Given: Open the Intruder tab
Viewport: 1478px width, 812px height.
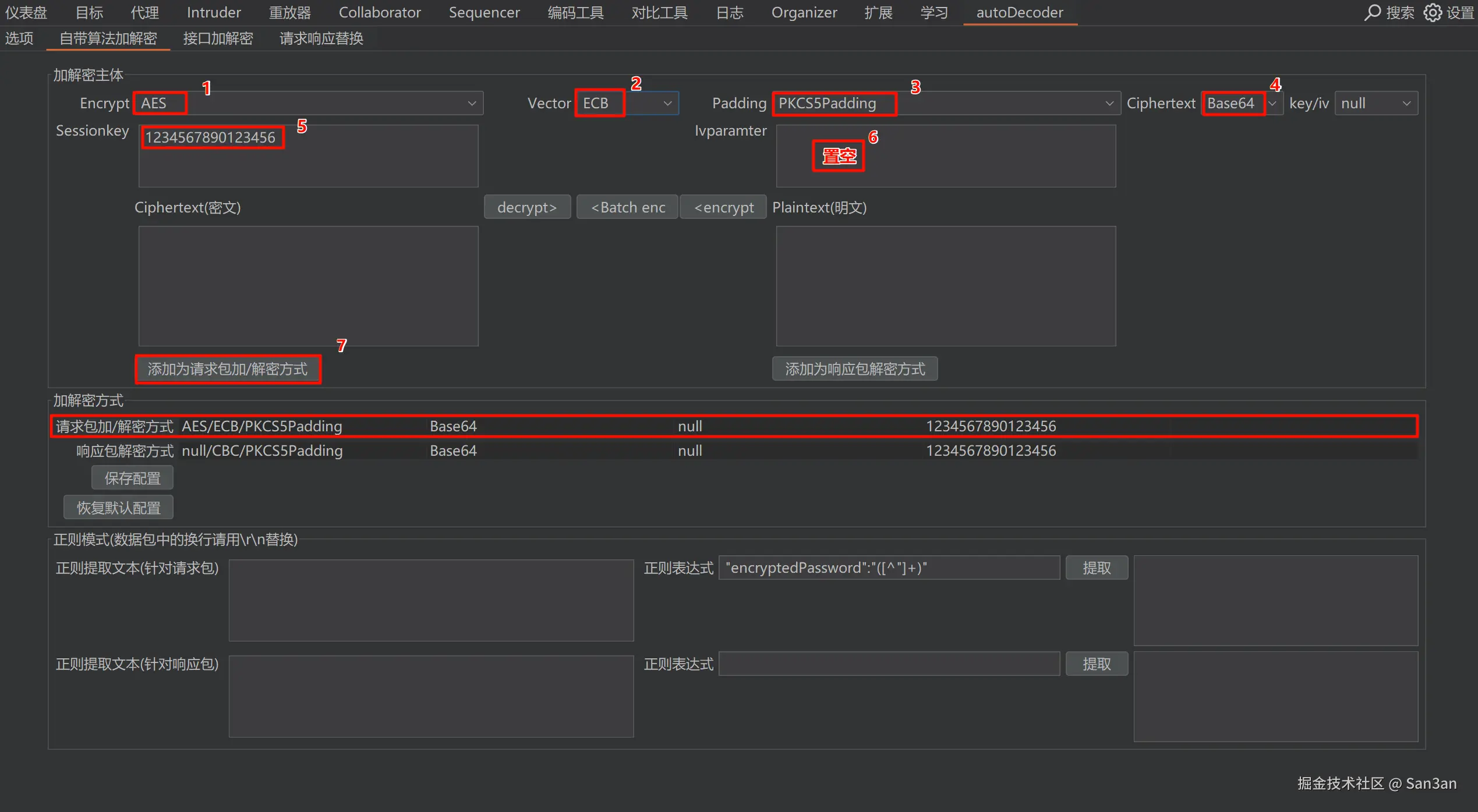Looking at the screenshot, I should (x=213, y=12).
